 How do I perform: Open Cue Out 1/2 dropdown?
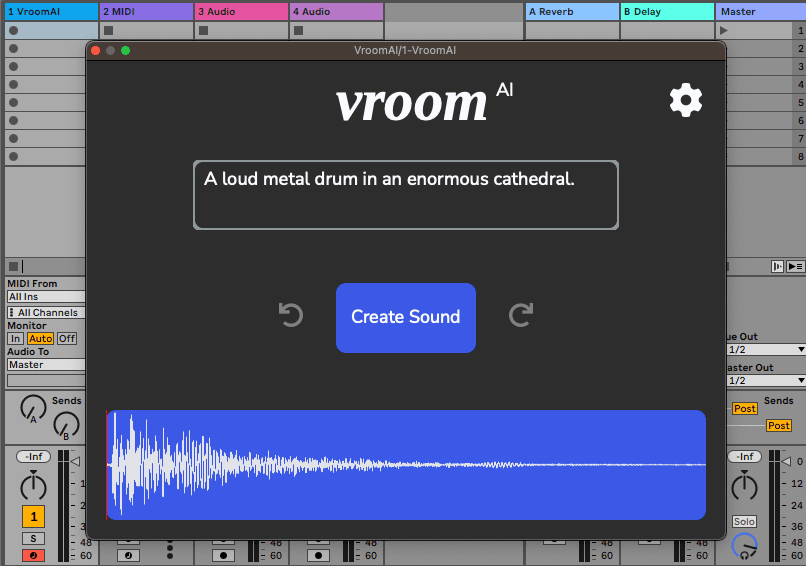(766, 350)
